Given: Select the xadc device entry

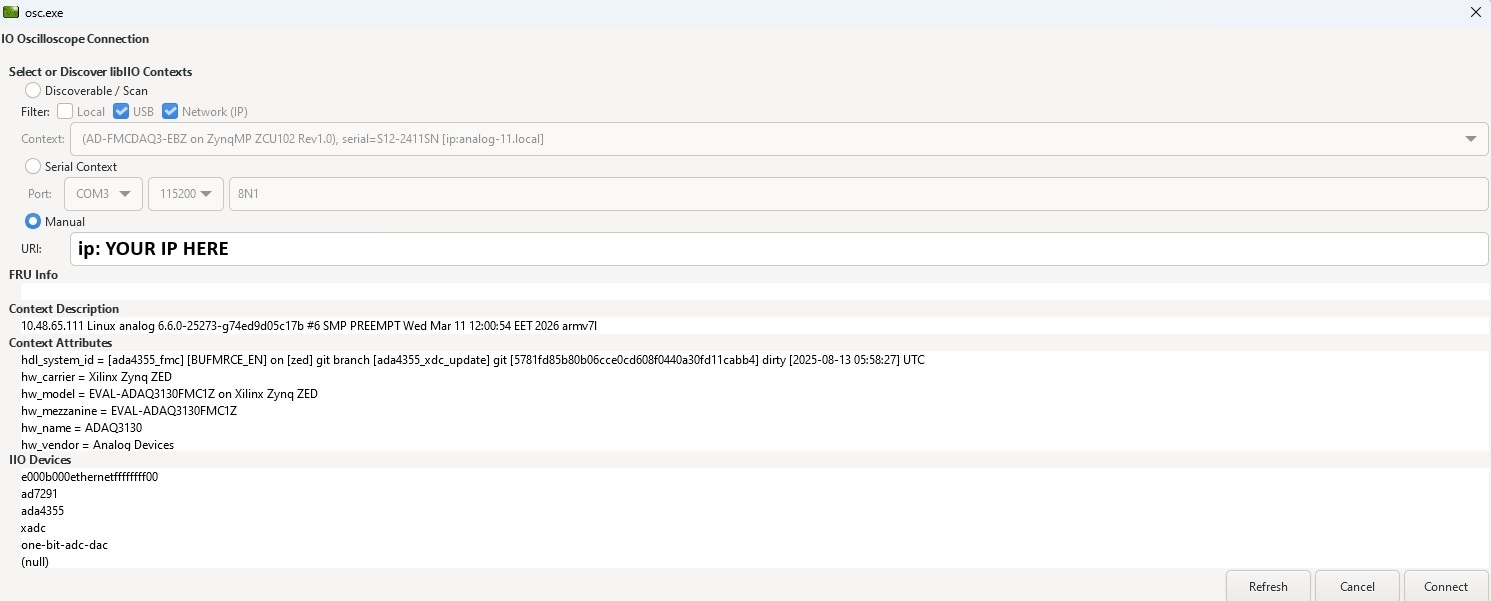Looking at the screenshot, I should [33, 528].
